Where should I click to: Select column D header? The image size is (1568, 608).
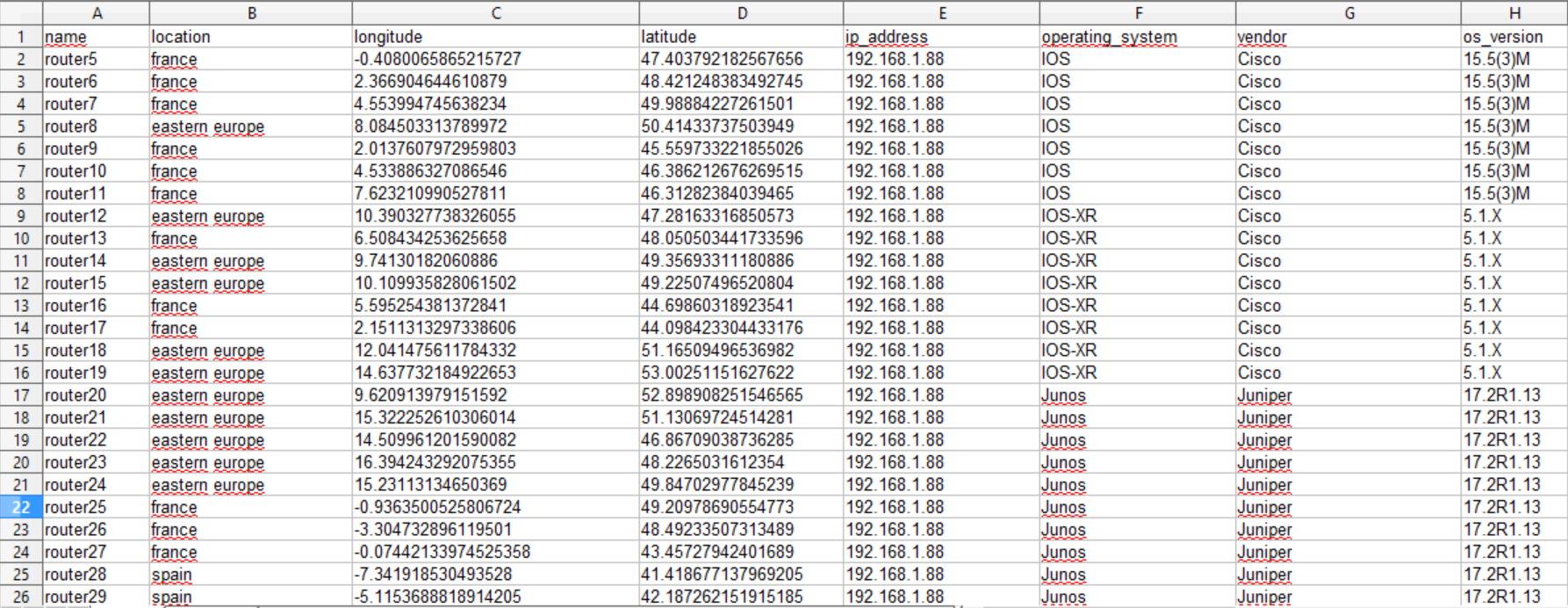pyautogui.click(x=742, y=13)
